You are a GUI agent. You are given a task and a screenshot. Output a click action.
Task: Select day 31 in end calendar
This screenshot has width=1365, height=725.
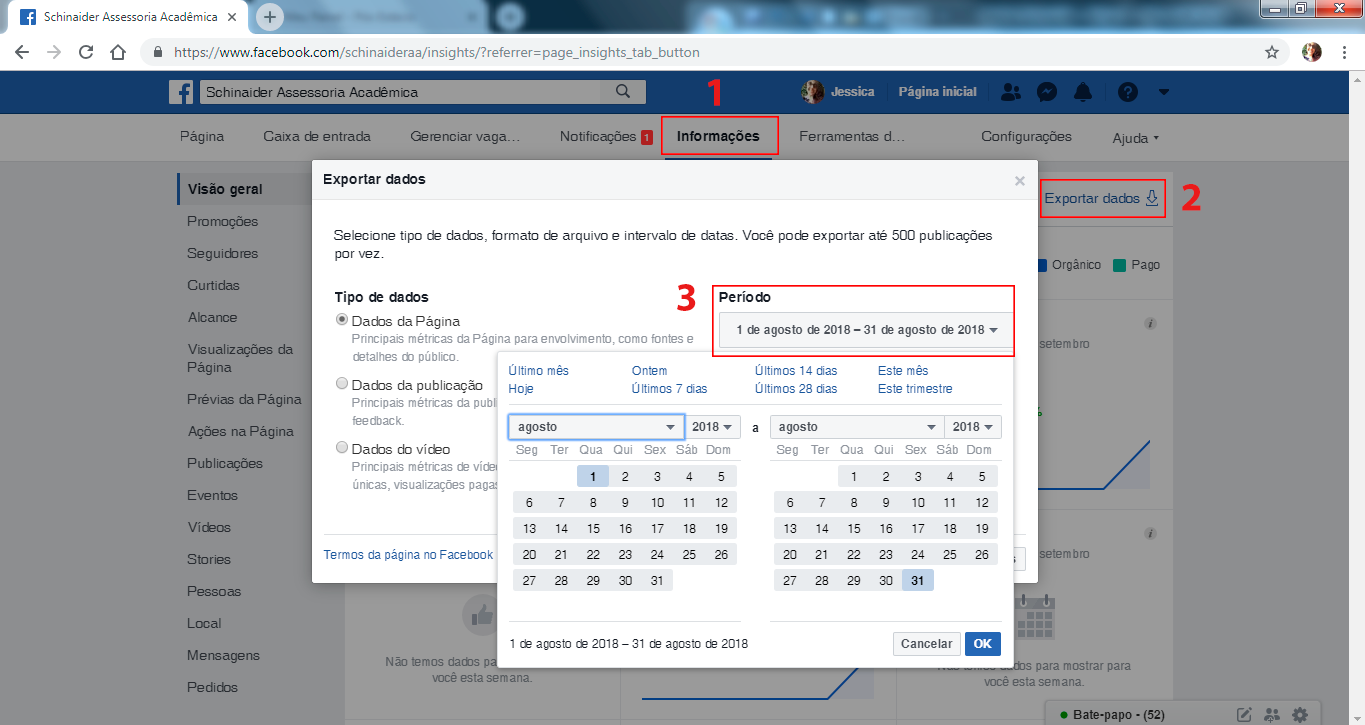tap(918, 581)
